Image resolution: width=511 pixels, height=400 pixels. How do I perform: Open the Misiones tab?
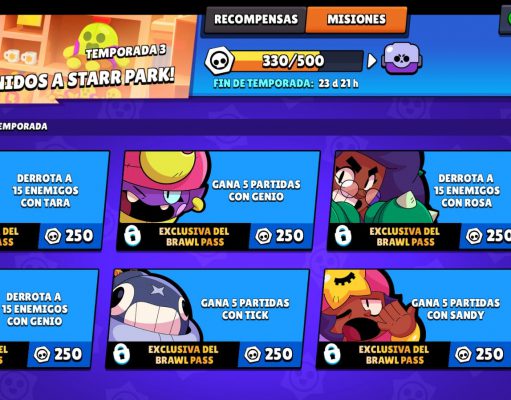356,20
